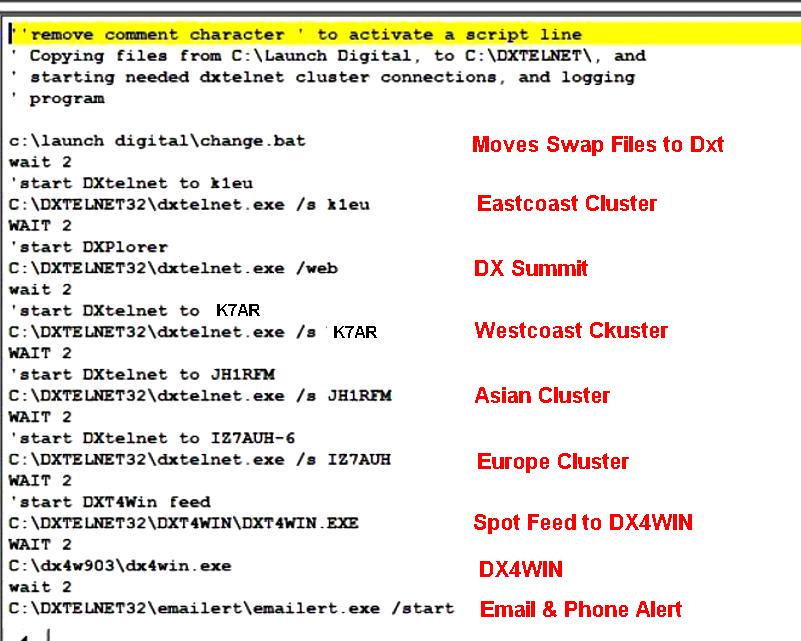Select the 'start DXtelnet to k1eu comment
This screenshot has width=801, height=641.
click(x=131, y=183)
